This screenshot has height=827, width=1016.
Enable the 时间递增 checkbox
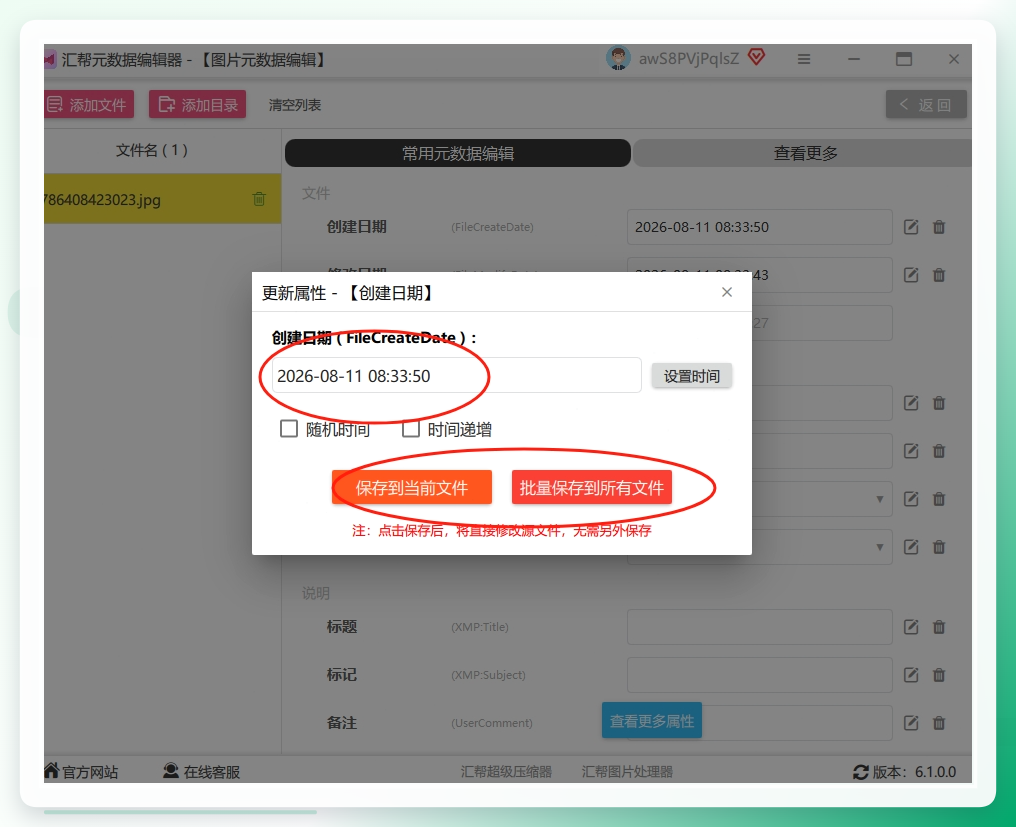tap(411, 428)
